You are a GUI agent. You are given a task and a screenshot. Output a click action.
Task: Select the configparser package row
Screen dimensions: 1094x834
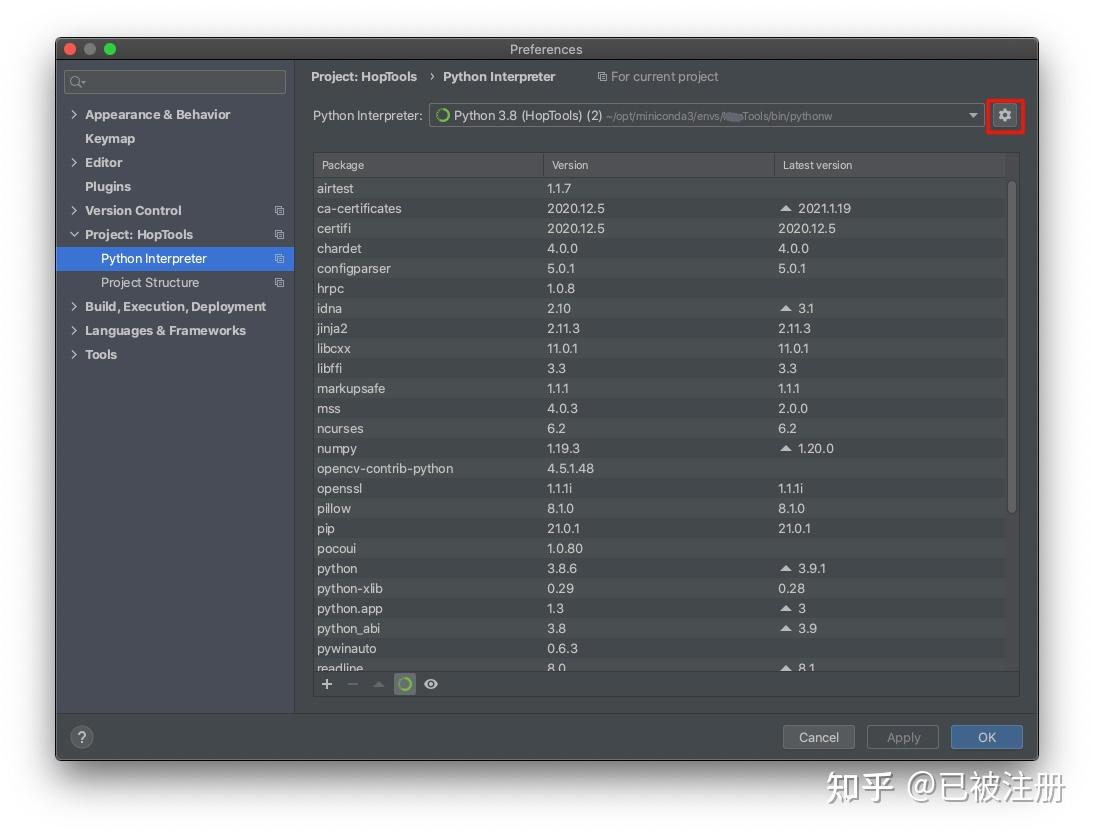(660, 268)
